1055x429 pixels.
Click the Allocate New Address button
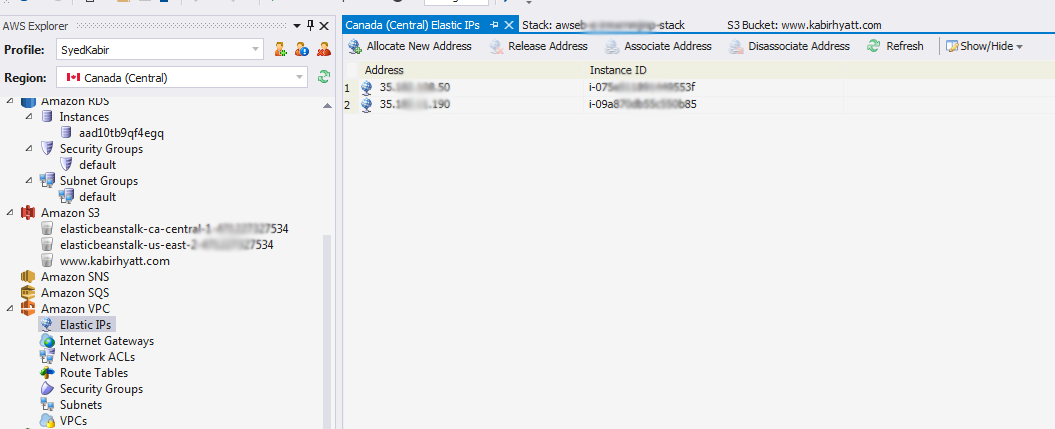(x=410, y=46)
